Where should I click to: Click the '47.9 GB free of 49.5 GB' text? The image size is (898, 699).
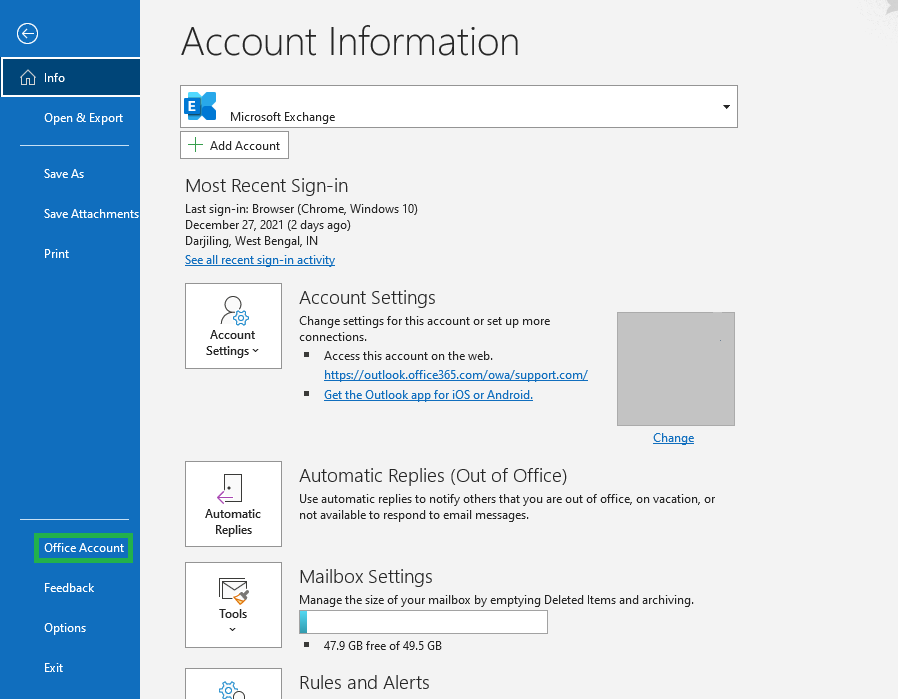tap(383, 646)
